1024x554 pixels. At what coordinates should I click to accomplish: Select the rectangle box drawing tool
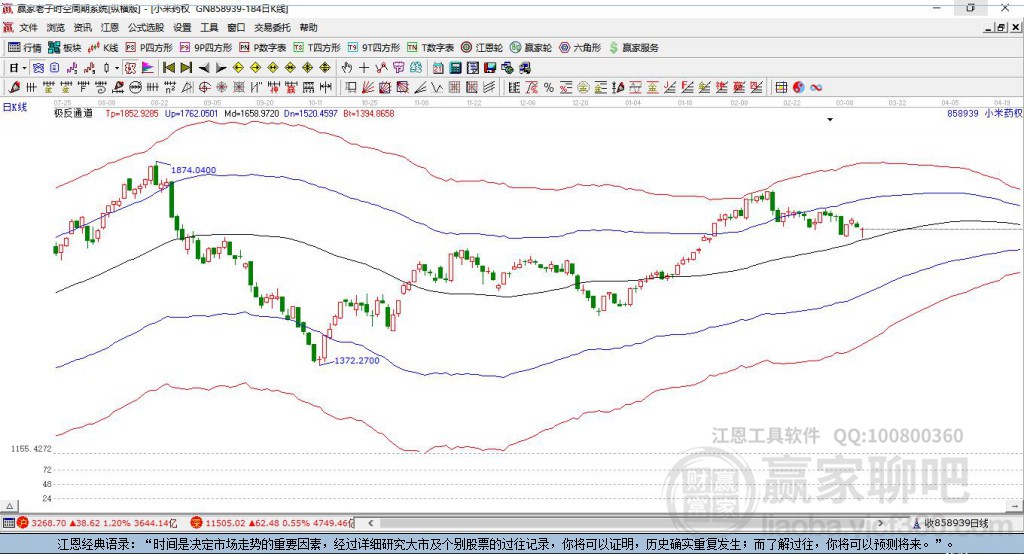[351, 88]
